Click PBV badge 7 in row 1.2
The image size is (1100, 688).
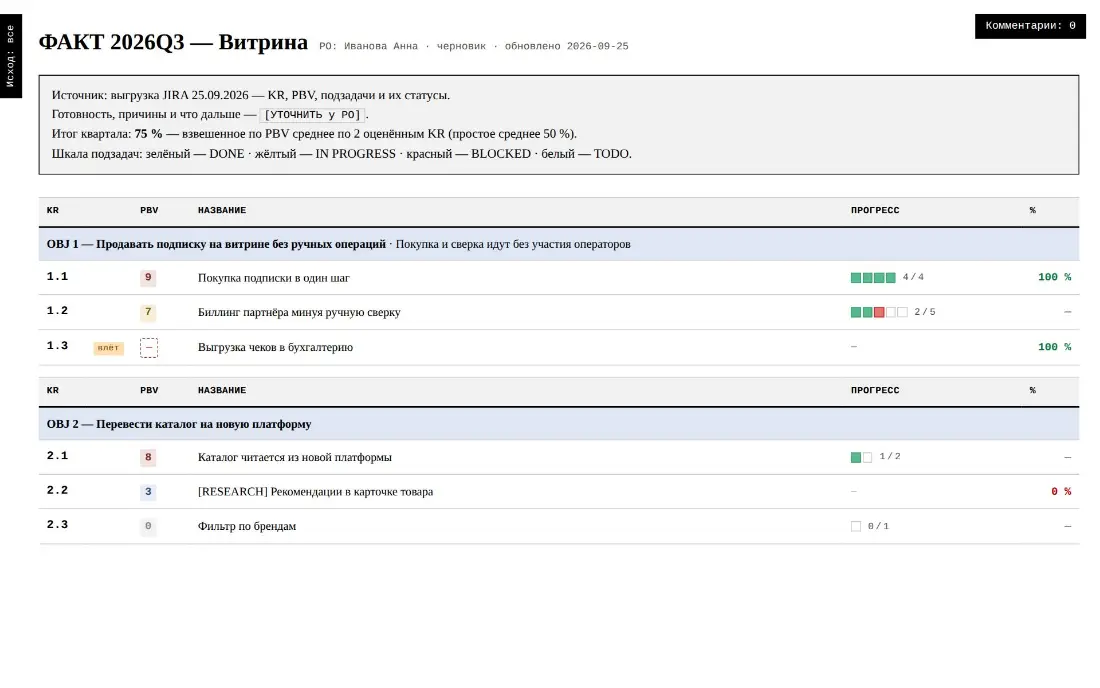point(148,312)
